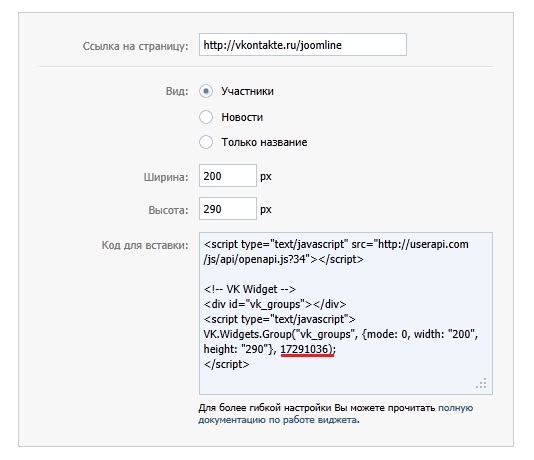
Task: Select the Новости radio button
Action: click(206, 117)
